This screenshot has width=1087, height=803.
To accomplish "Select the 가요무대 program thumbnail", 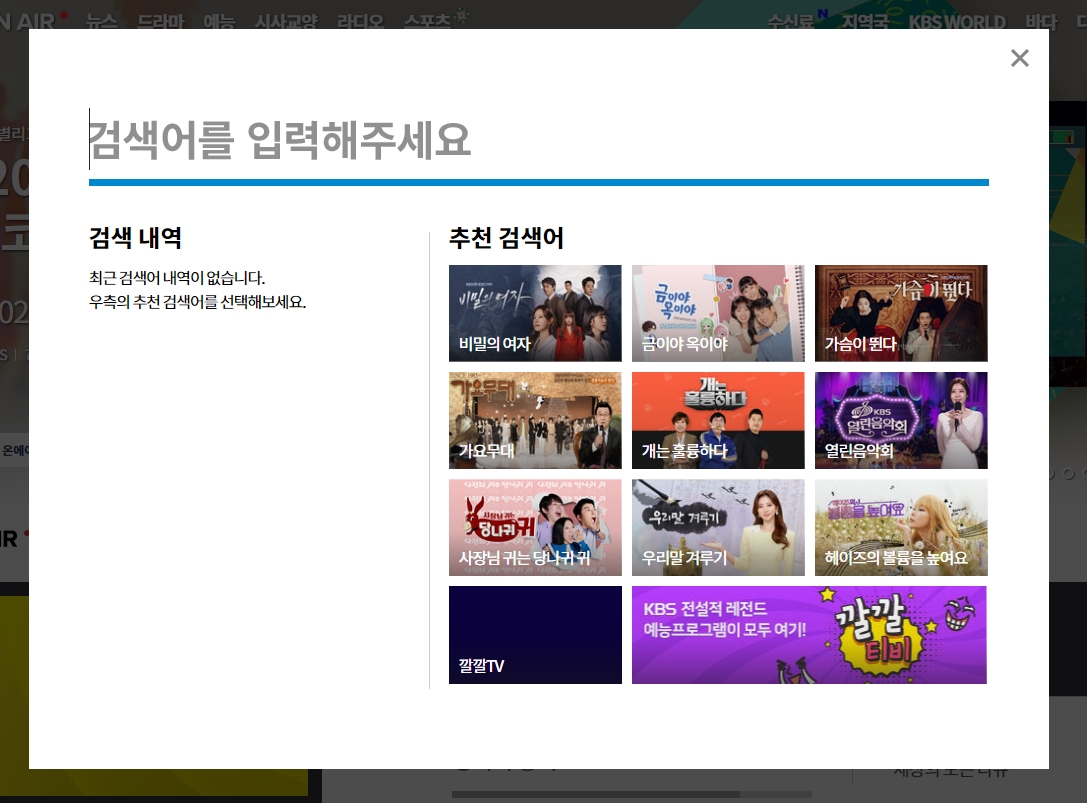I will point(535,420).
